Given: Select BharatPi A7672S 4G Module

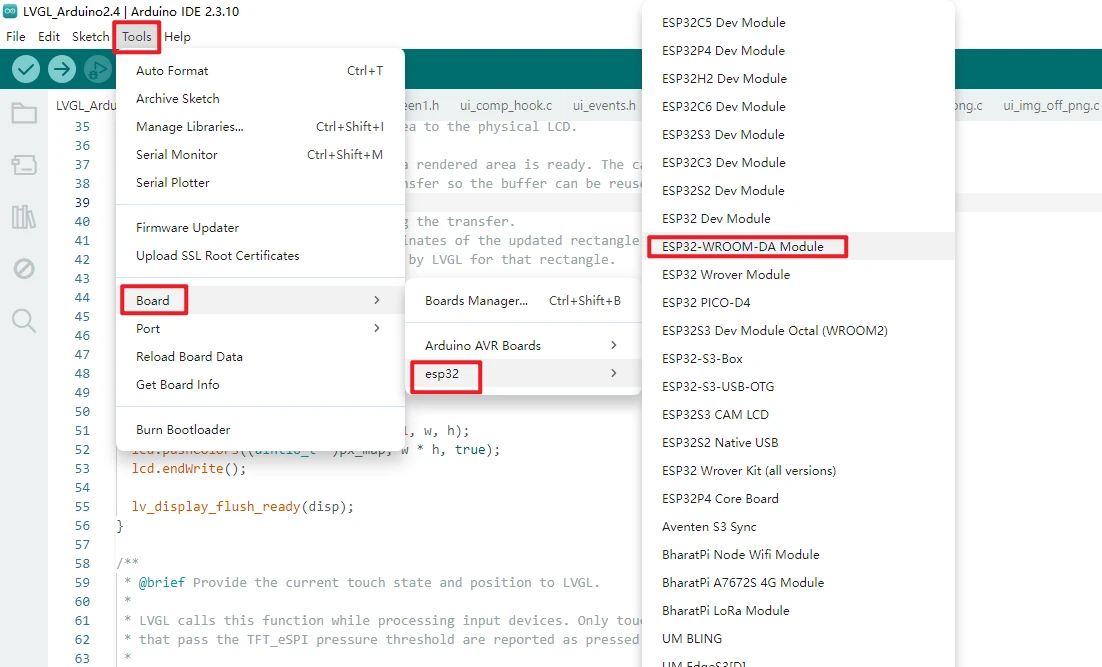Looking at the screenshot, I should (x=799, y=583).
